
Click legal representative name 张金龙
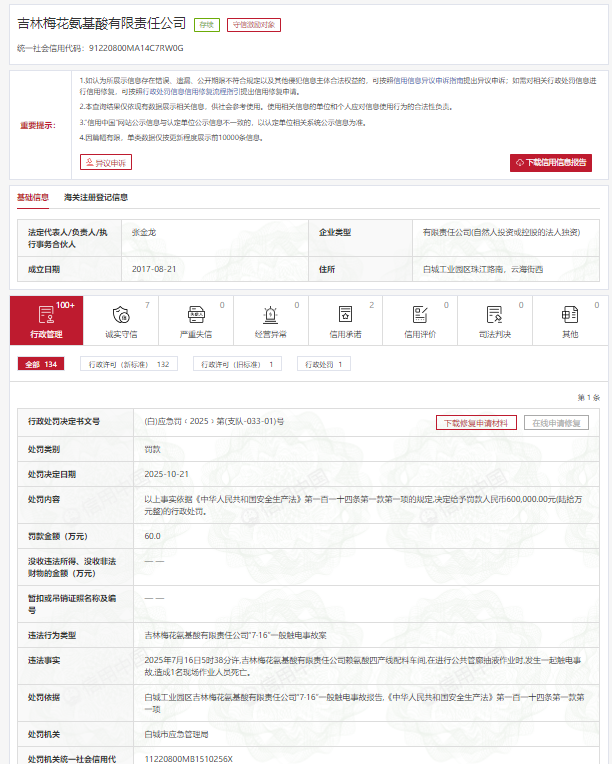click(144, 233)
